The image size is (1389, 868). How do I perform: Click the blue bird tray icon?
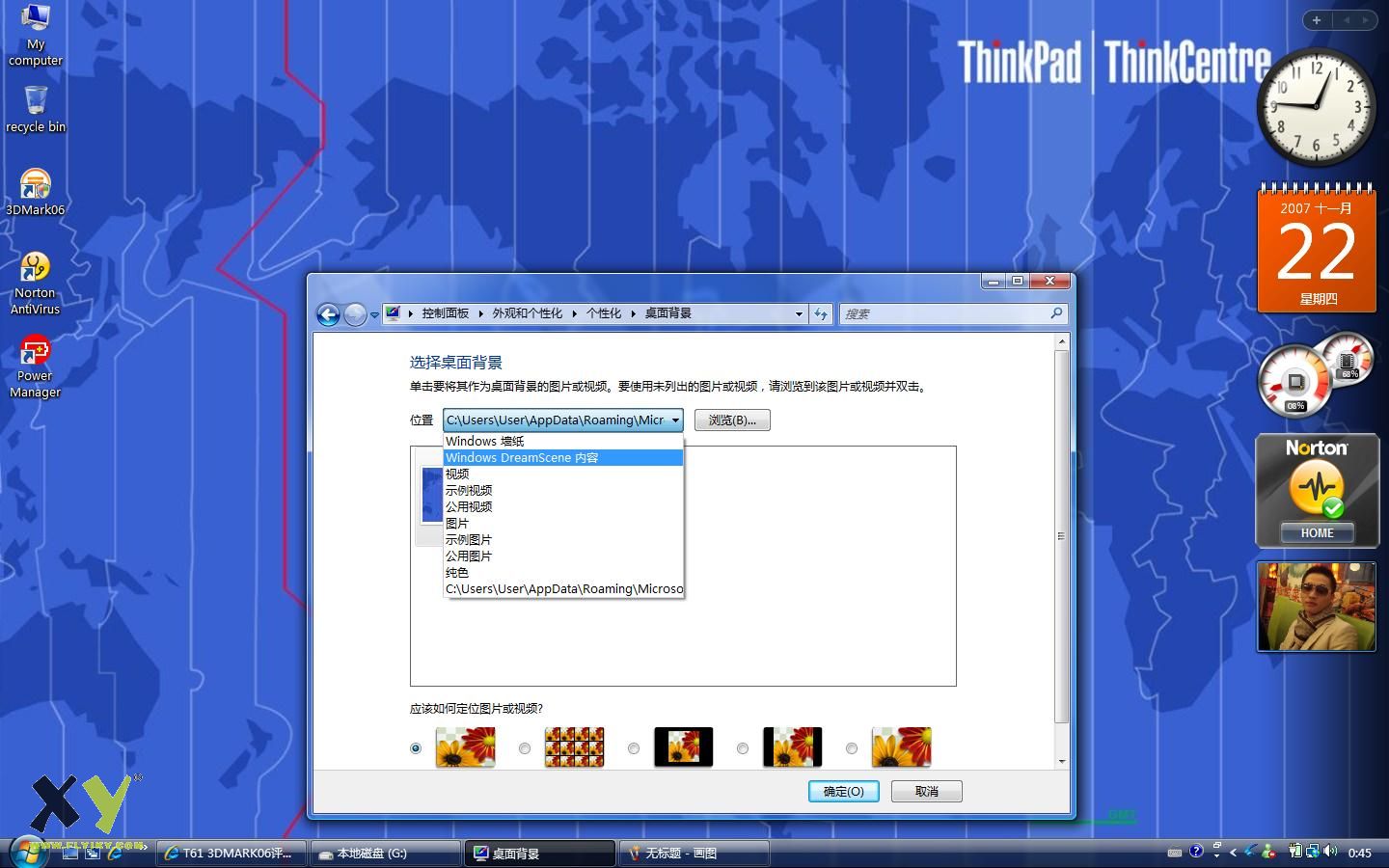click(1251, 852)
